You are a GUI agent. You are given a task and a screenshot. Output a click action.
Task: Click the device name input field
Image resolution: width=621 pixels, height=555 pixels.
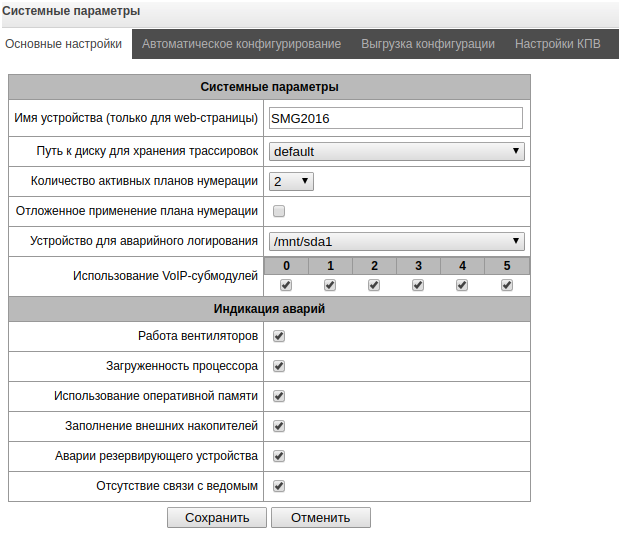tap(396, 118)
